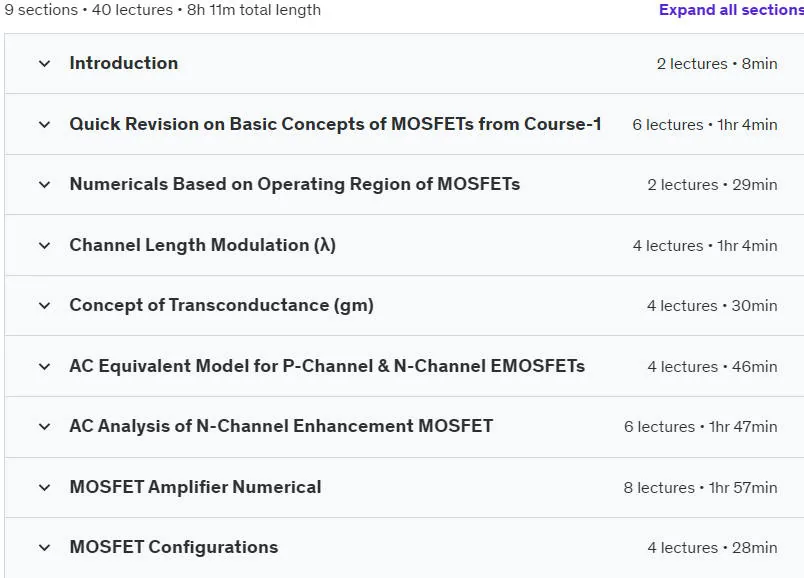Expand chevron beside Quick Revision on Basic Concepts
This screenshot has height=578, width=804.
(45, 125)
